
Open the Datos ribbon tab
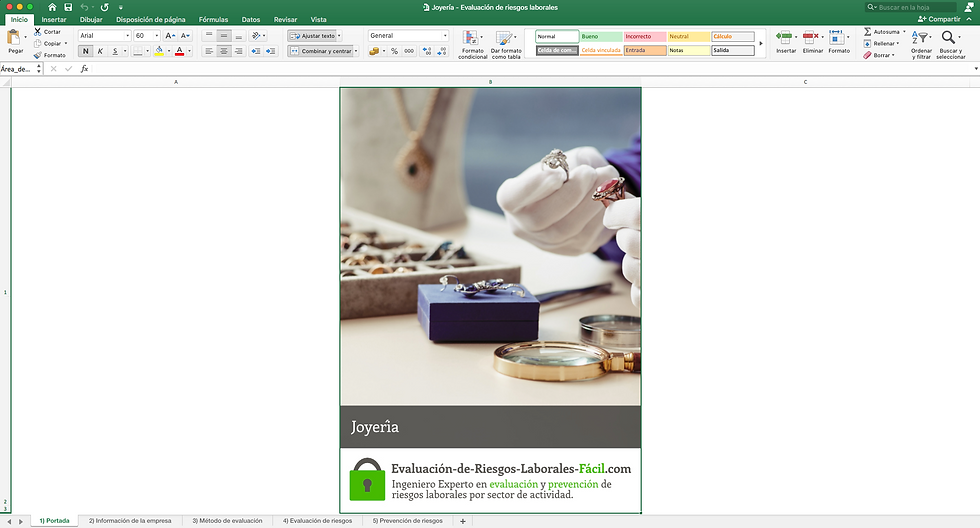(251, 19)
